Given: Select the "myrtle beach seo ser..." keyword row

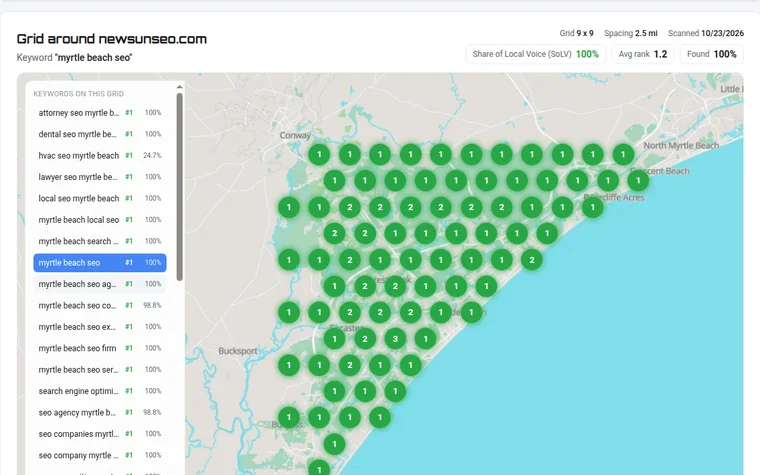Looking at the screenshot, I should click(100, 369).
